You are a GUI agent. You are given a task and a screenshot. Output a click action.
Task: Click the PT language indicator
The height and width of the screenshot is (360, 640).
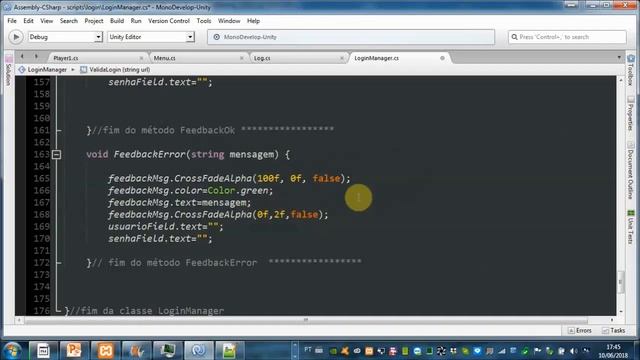(308, 350)
